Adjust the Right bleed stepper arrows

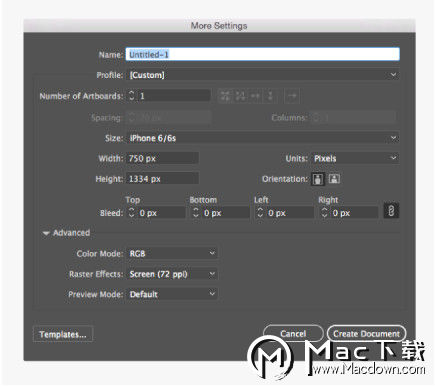click(325, 213)
